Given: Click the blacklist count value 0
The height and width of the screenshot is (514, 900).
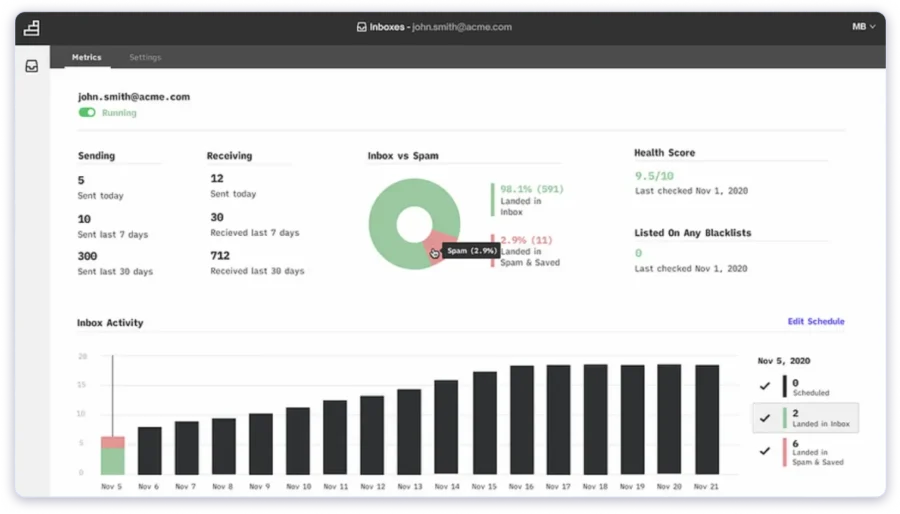Looking at the screenshot, I should click(637, 254).
